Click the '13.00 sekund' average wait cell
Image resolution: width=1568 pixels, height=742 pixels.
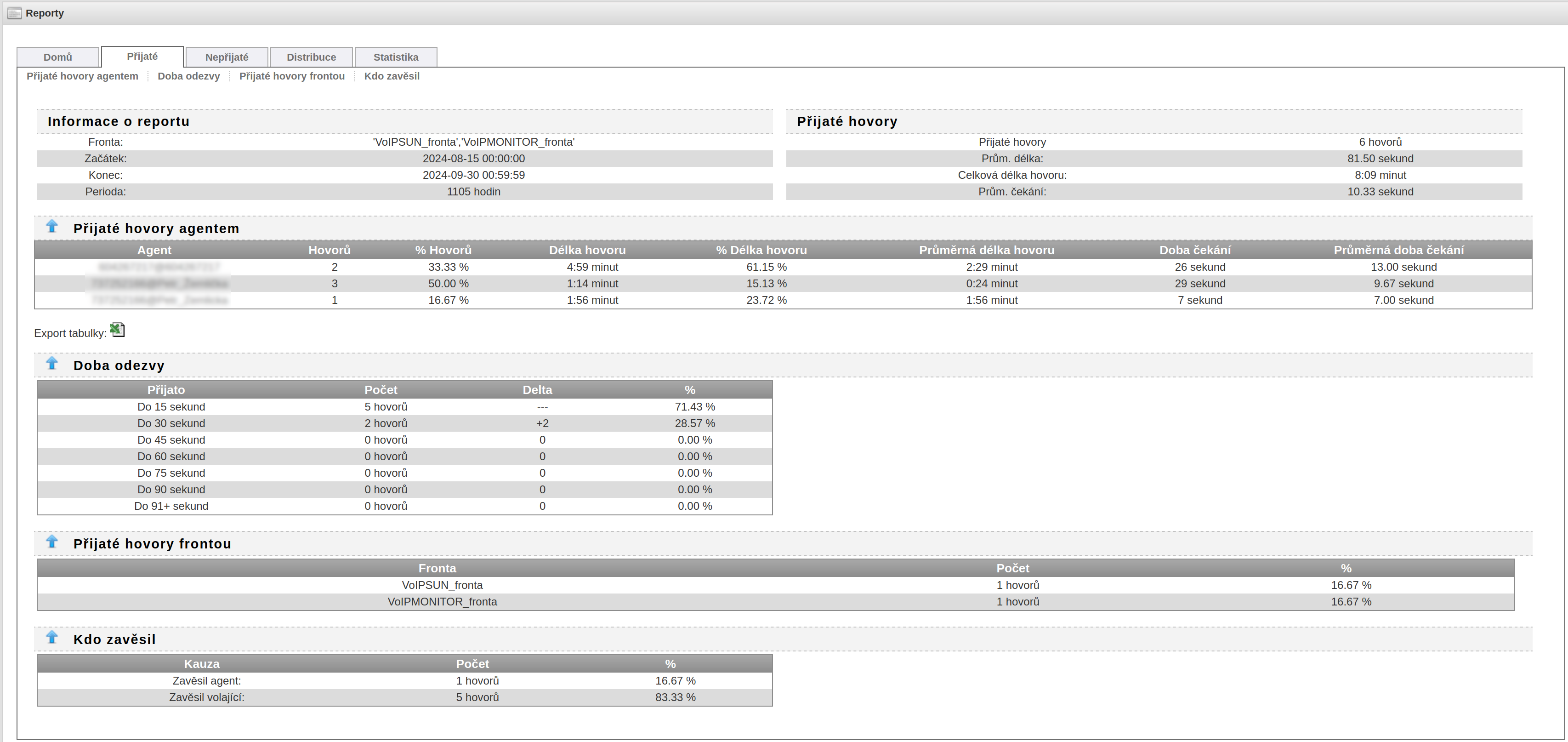click(1403, 267)
